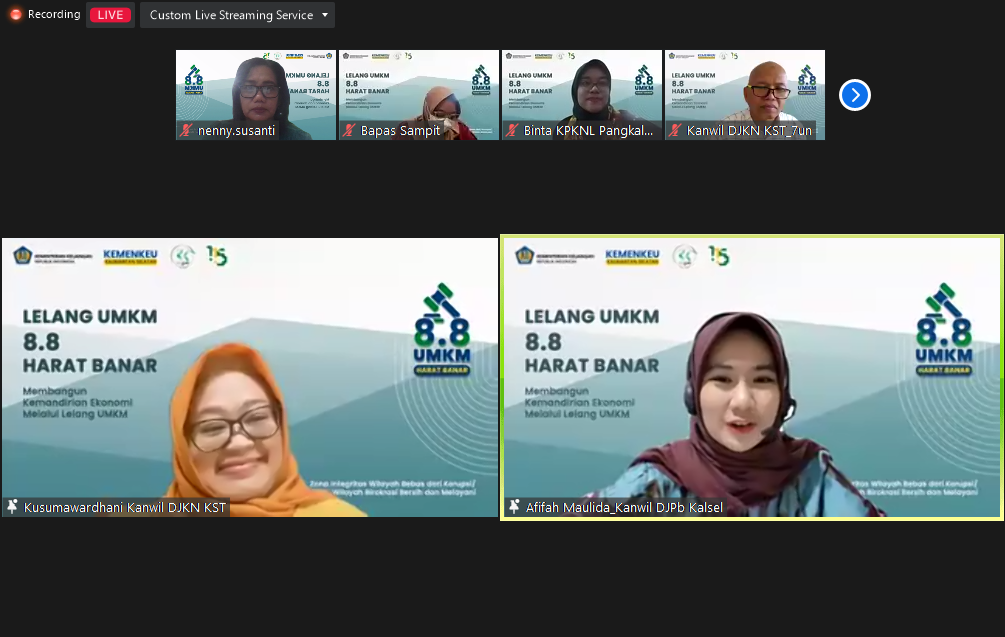
Task: Select Kanwil DJKN KST_7un's video thumbnail
Action: [744, 90]
